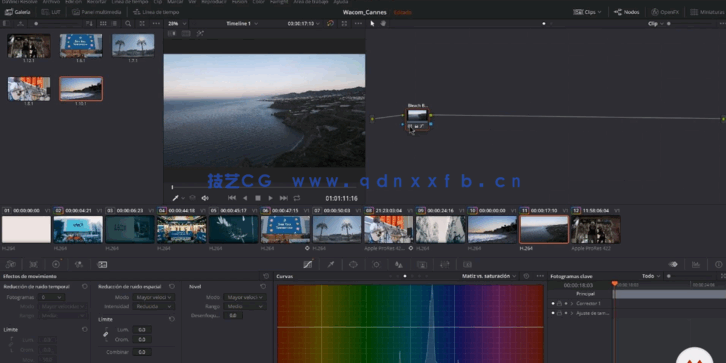Open the Intensidad Reducida dropdown
The height and width of the screenshot is (363, 726).
pyautogui.click(x=153, y=307)
